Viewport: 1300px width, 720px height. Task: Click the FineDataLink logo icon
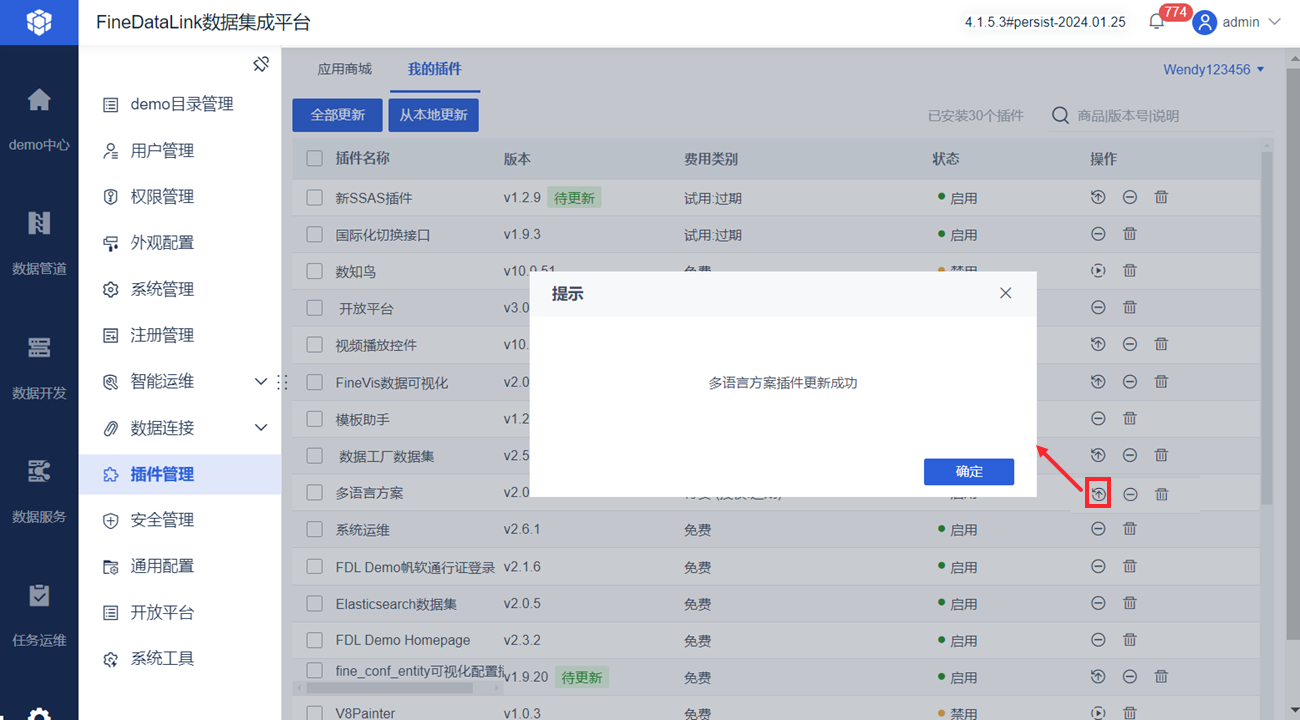point(39,22)
